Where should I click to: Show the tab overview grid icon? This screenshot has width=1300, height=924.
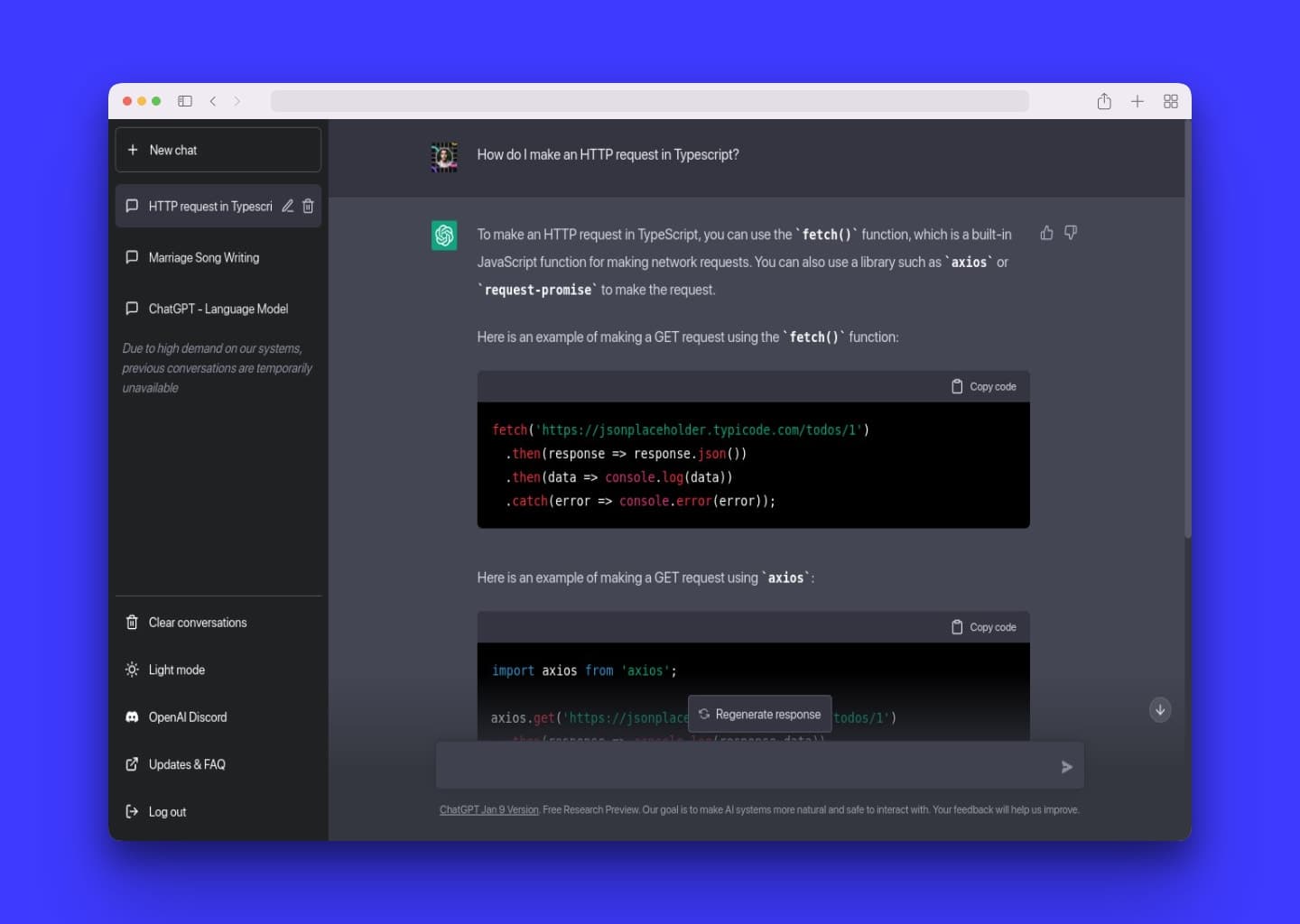(x=1171, y=101)
